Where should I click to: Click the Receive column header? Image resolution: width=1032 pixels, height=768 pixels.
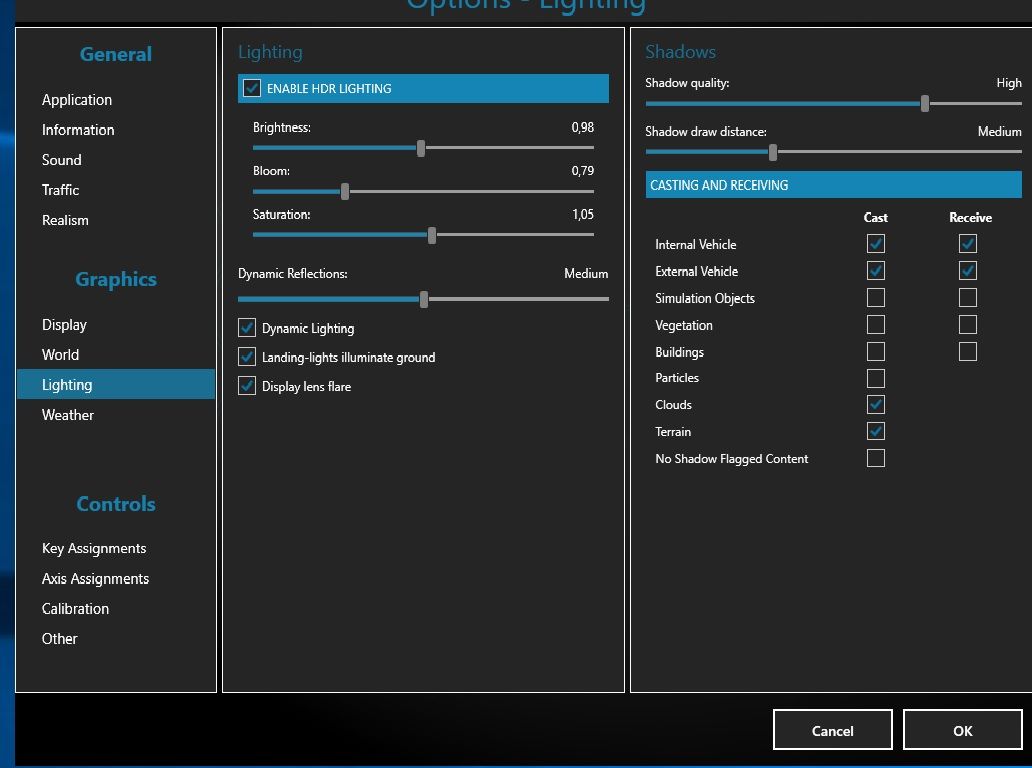click(x=970, y=218)
